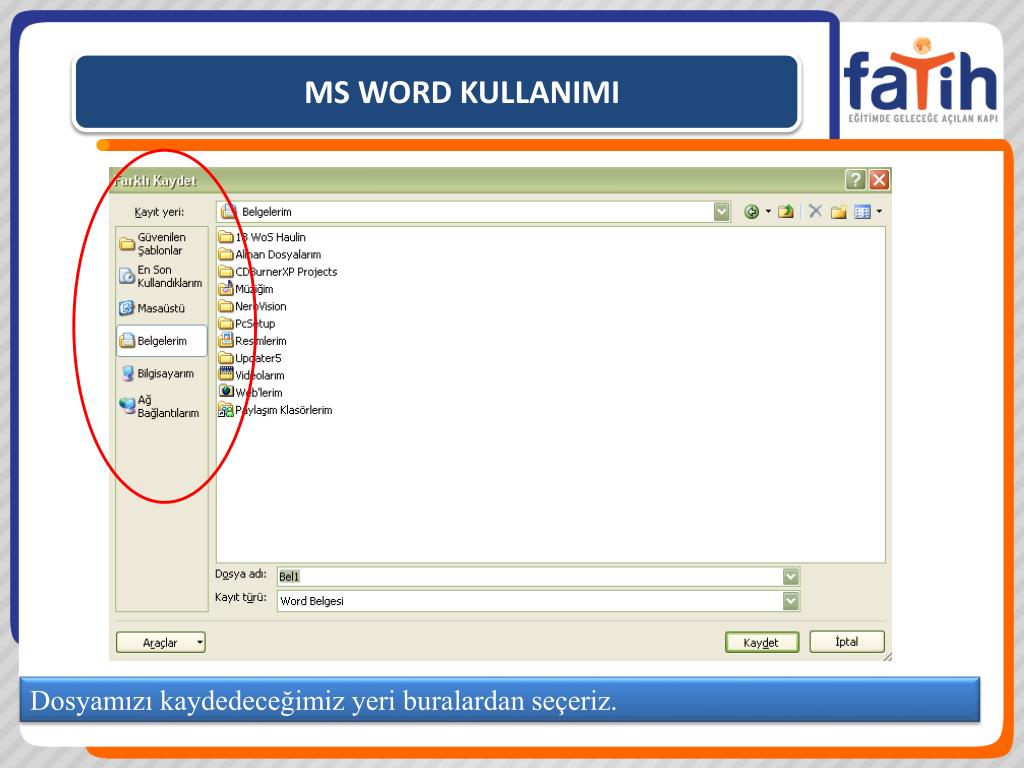Click the dialog resize grip corner
The height and width of the screenshot is (768, 1024).
tap(886, 656)
